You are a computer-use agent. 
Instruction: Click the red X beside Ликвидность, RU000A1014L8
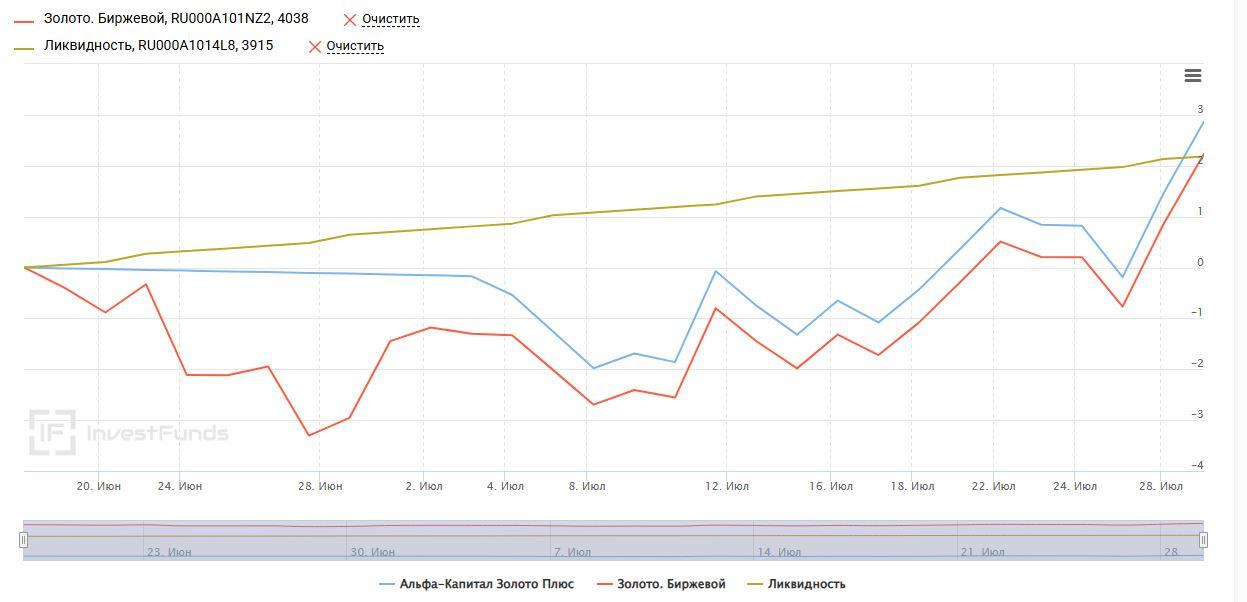pos(315,46)
